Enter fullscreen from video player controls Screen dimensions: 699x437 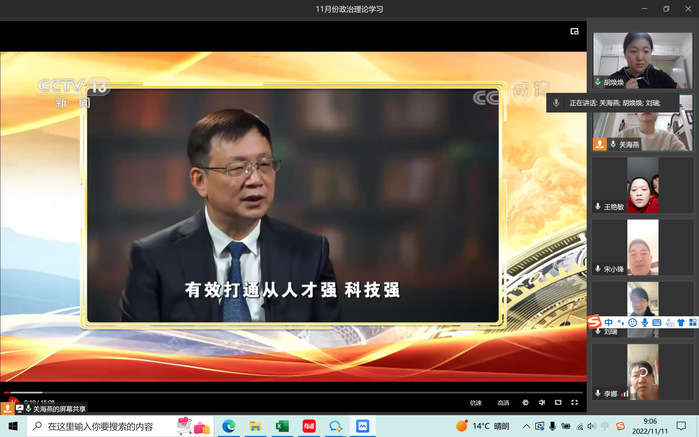click(574, 402)
